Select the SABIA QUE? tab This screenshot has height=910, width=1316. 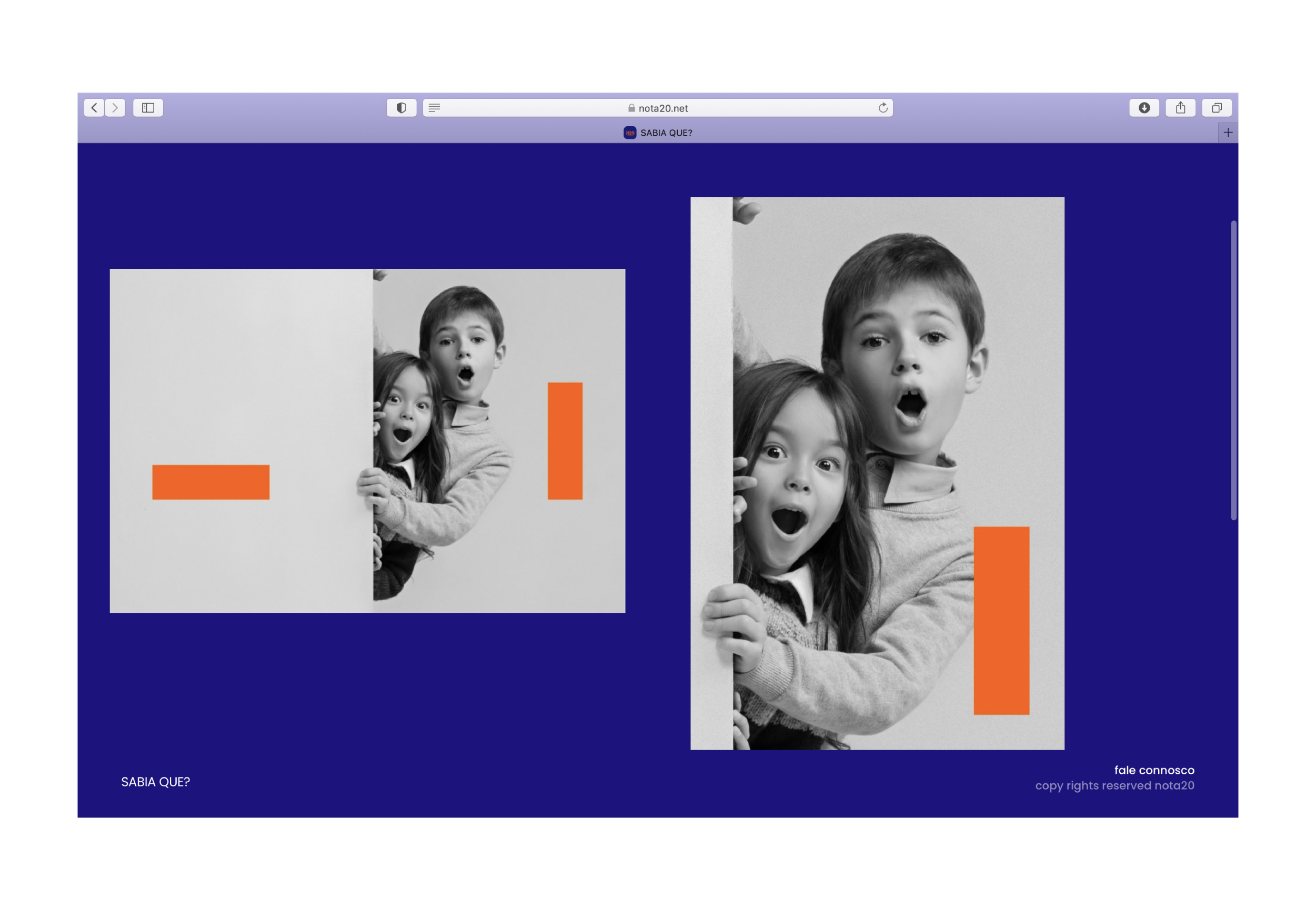click(x=666, y=133)
